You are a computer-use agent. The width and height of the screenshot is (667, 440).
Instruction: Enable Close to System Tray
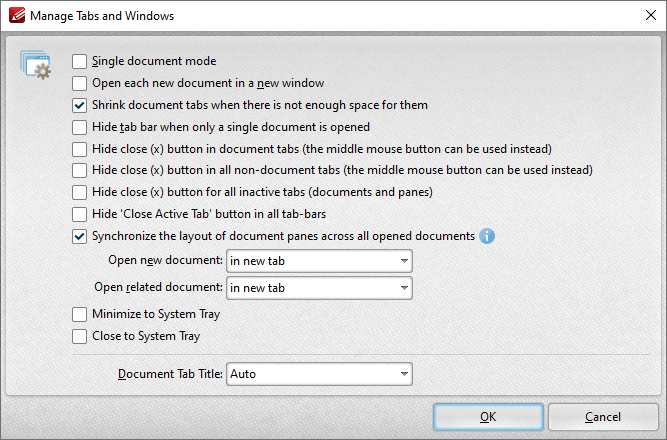coord(79,336)
